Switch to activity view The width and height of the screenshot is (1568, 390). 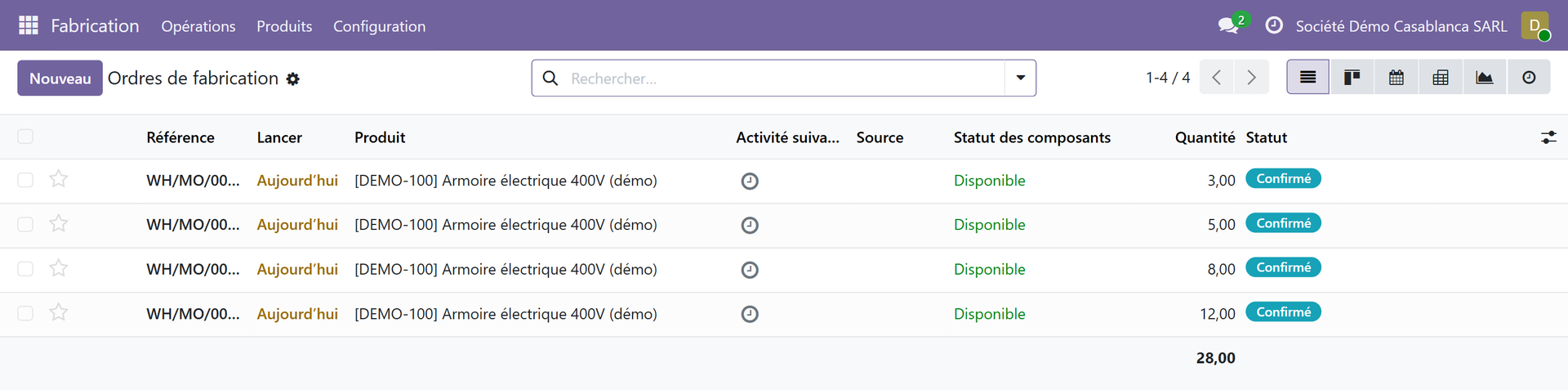[1529, 78]
